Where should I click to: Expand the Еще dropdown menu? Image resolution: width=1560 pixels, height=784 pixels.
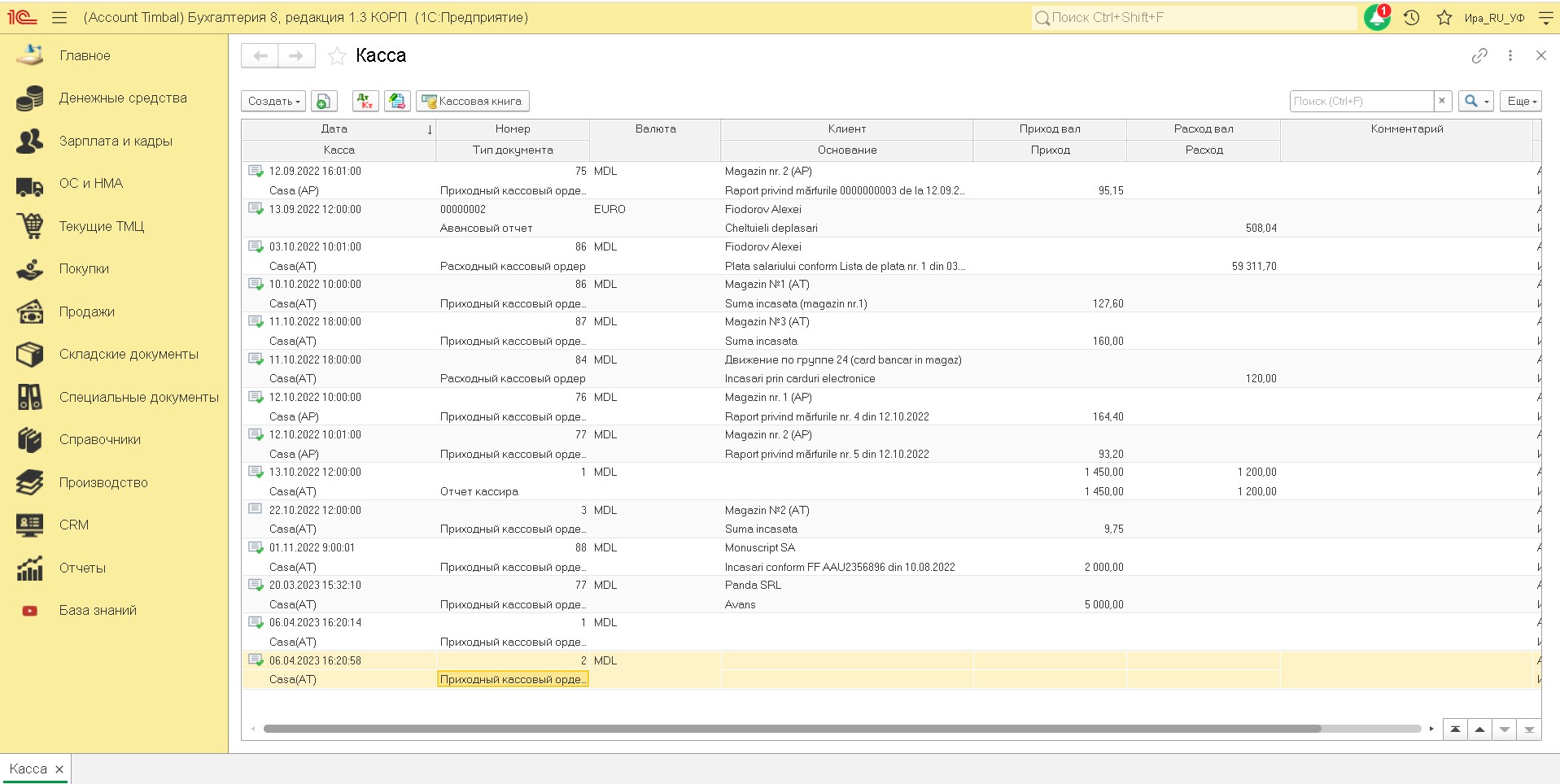[x=1521, y=101]
